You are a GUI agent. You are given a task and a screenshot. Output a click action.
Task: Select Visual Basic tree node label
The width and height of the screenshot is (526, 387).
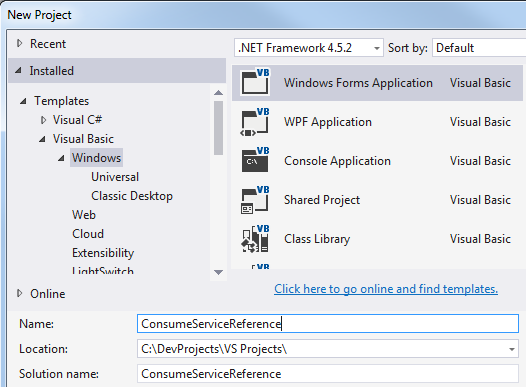tap(83, 139)
